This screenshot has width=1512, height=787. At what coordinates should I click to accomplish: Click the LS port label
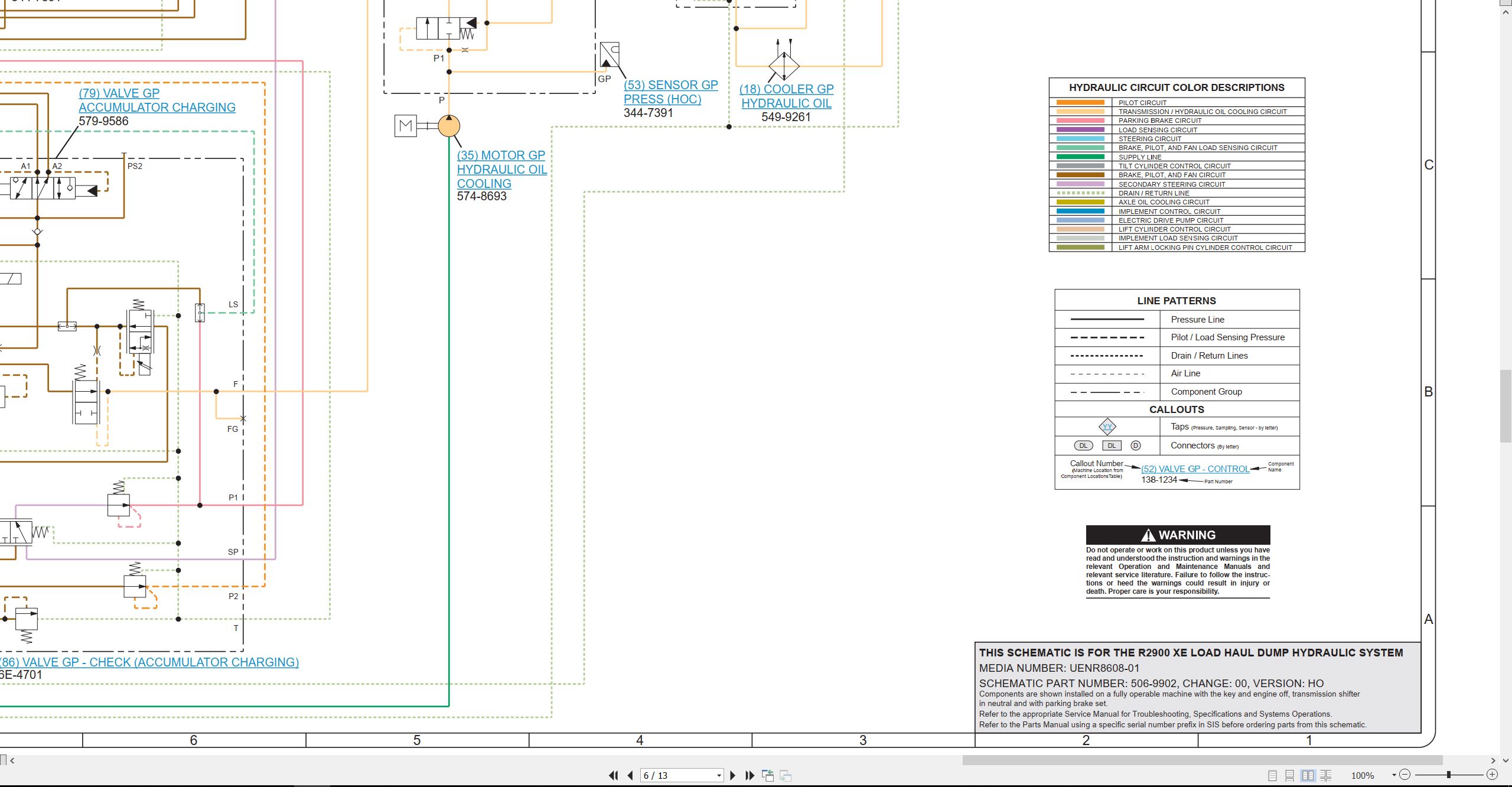233,305
